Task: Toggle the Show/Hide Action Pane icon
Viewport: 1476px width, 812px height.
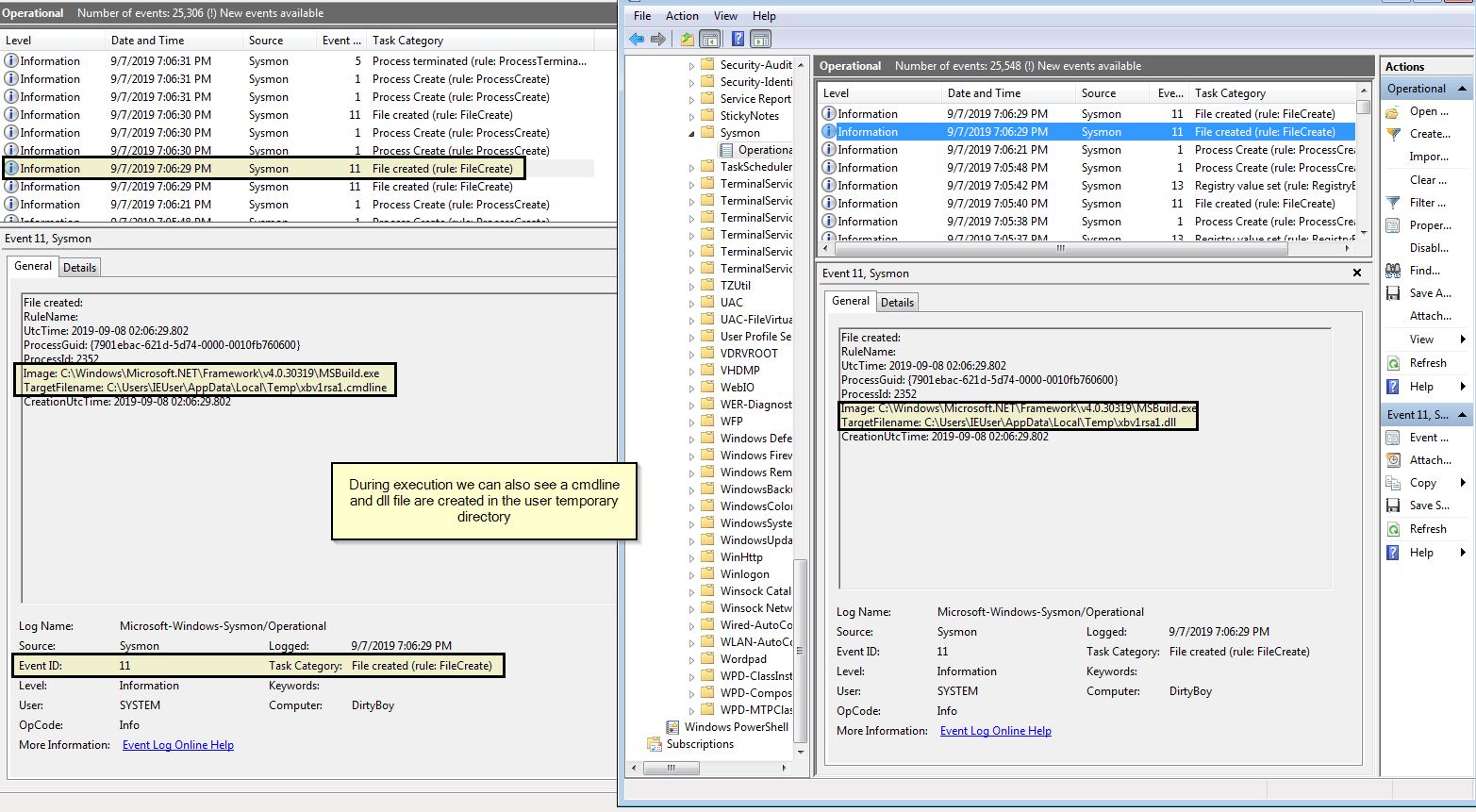Action: 761,39
